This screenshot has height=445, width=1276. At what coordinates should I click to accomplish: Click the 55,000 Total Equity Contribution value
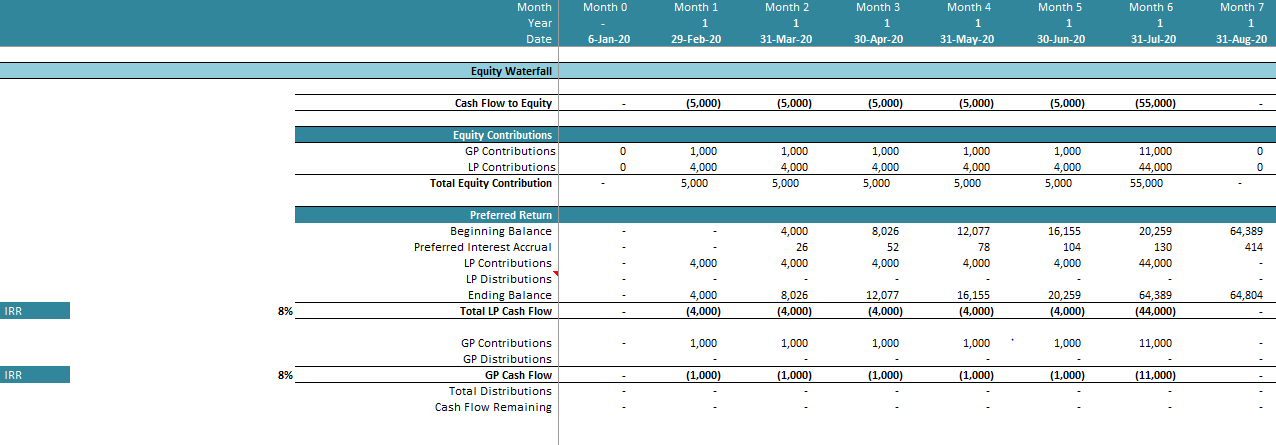click(x=1145, y=183)
